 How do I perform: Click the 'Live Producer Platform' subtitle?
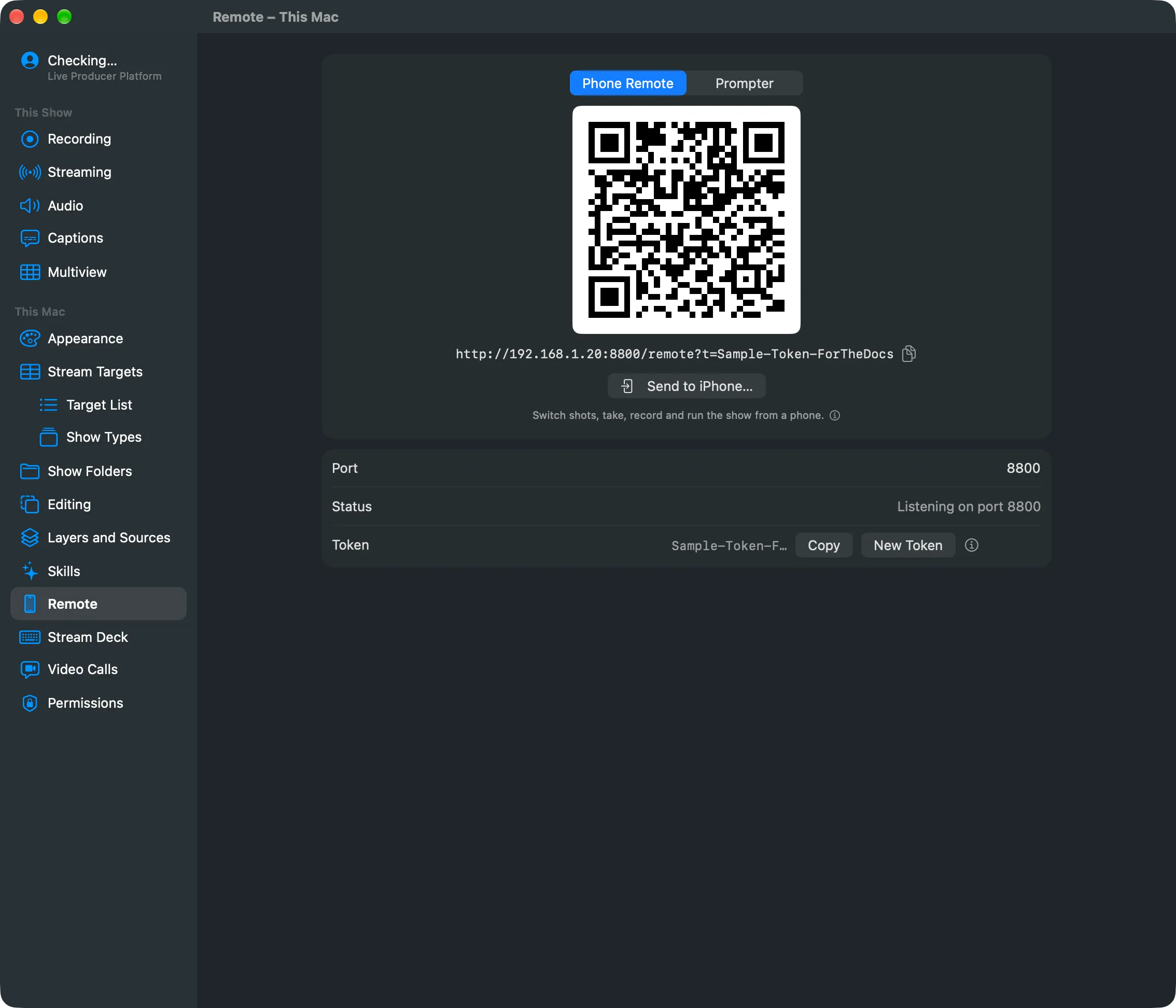[x=104, y=76]
